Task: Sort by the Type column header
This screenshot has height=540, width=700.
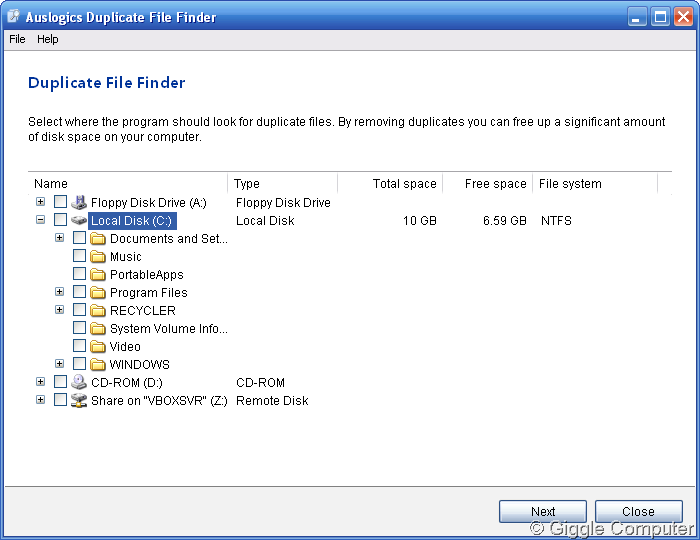Action: (283, 183)
